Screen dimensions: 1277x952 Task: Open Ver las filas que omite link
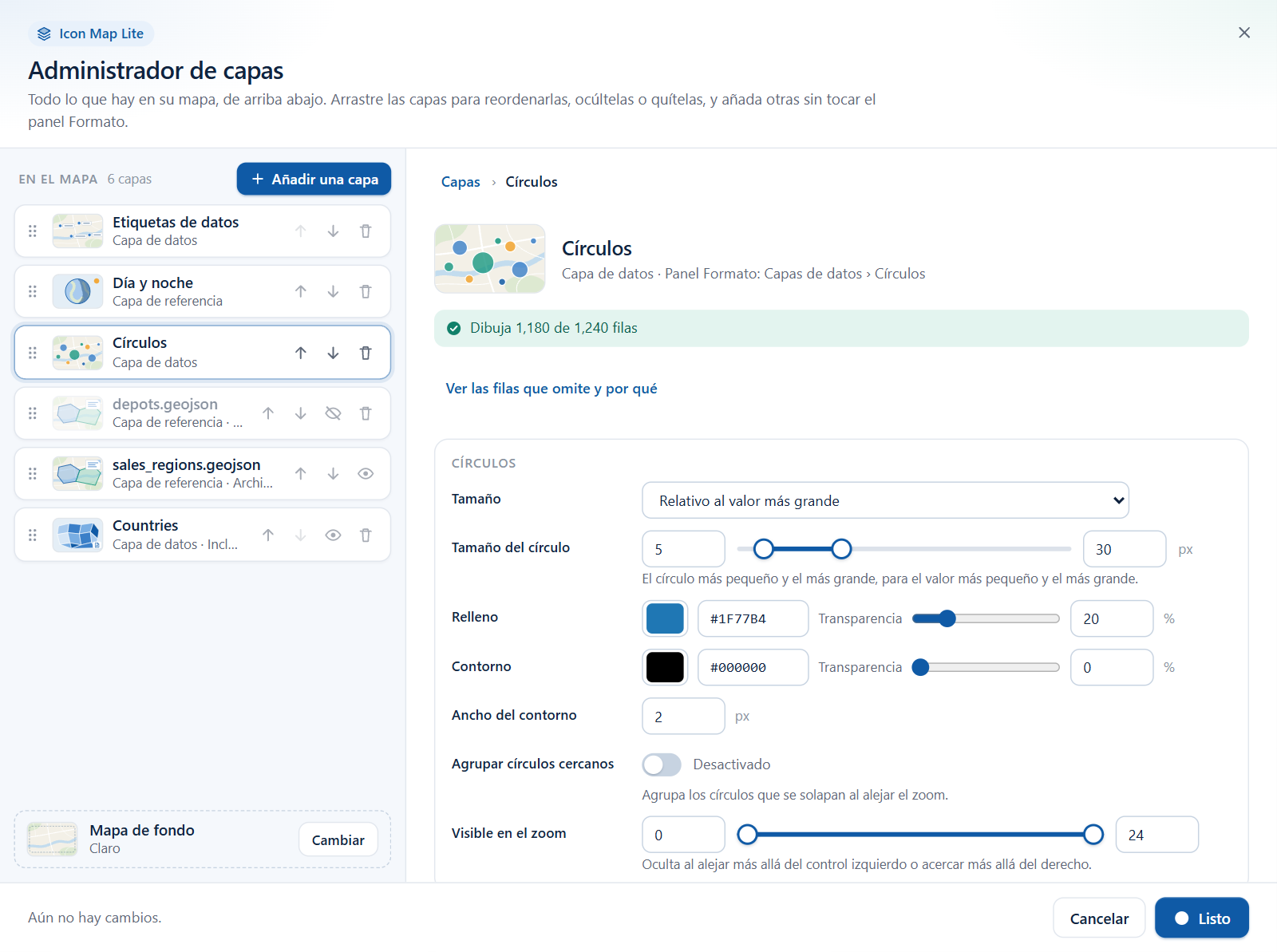pos(552,389)
